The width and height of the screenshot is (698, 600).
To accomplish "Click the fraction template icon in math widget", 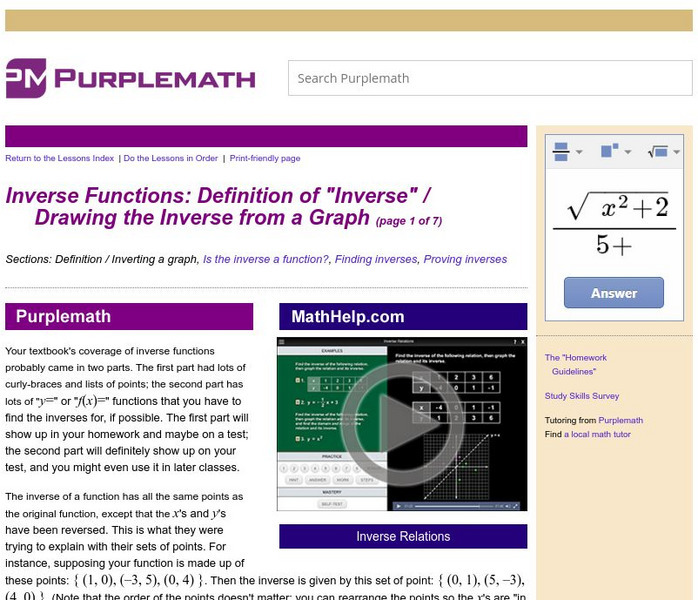I will tap(561, 152).
